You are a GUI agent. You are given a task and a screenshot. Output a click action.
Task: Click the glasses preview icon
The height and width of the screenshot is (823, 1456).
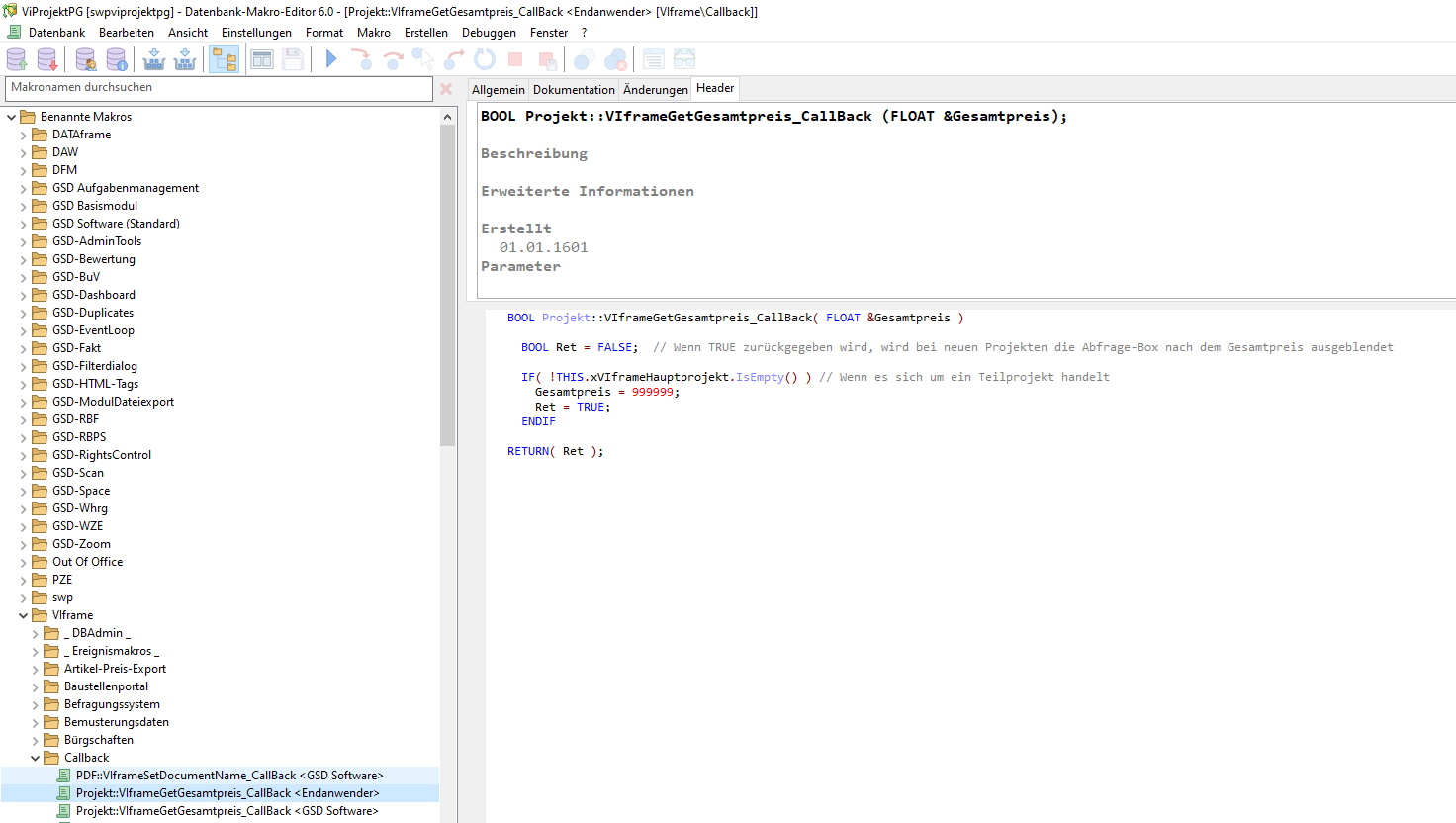684,59
